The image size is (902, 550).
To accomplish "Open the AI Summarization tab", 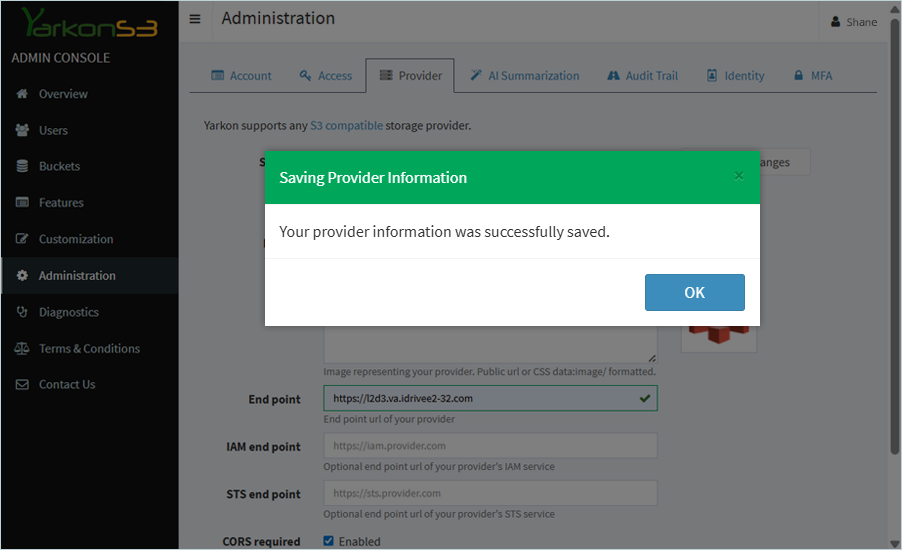I will coord(525,76).
